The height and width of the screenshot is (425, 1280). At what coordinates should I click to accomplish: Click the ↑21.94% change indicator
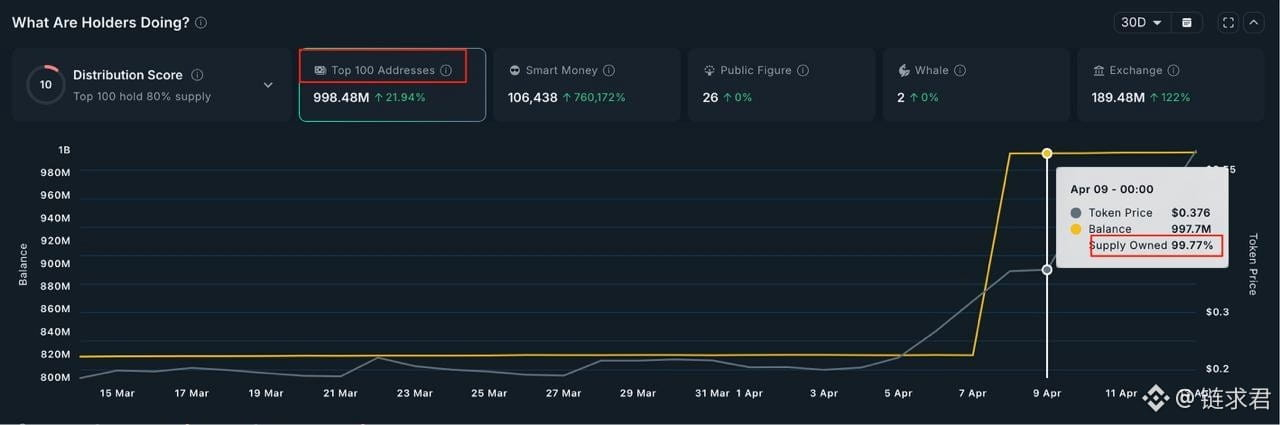pyautogui.click(x=400, y=98)
